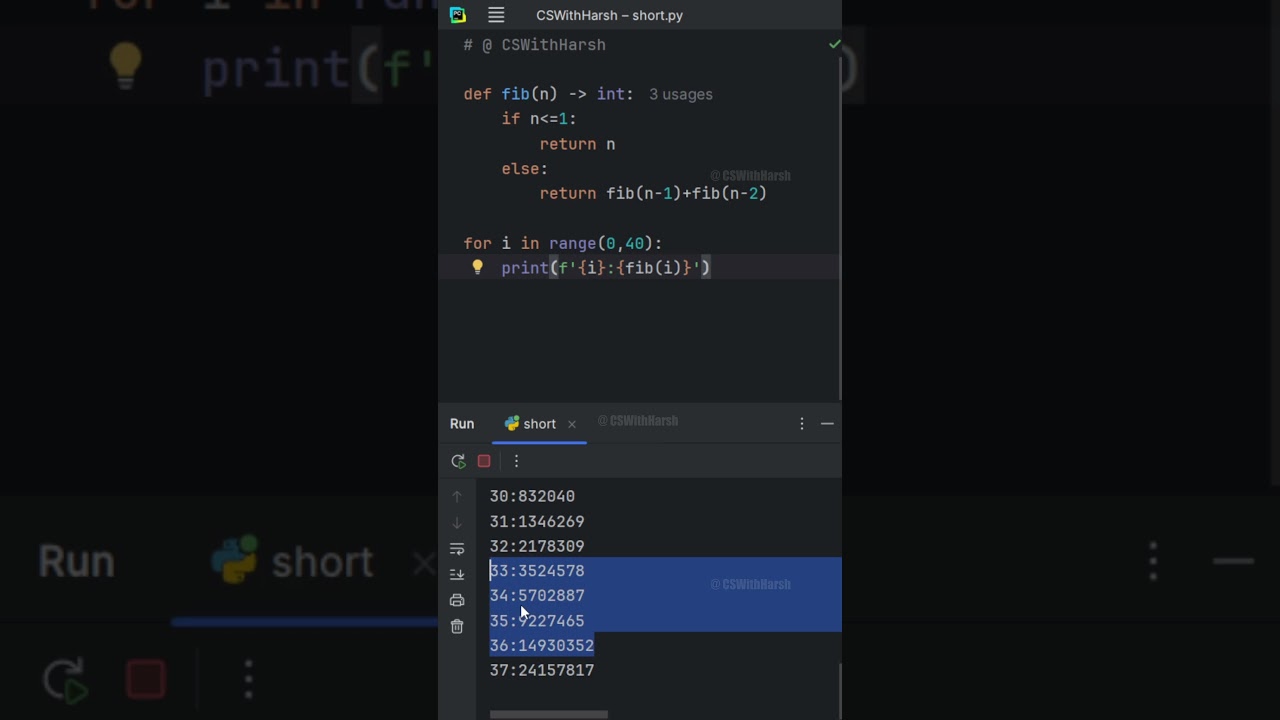1280x720 pixels.
Task: Close the short run tab
Action: (x=572, y=424)
